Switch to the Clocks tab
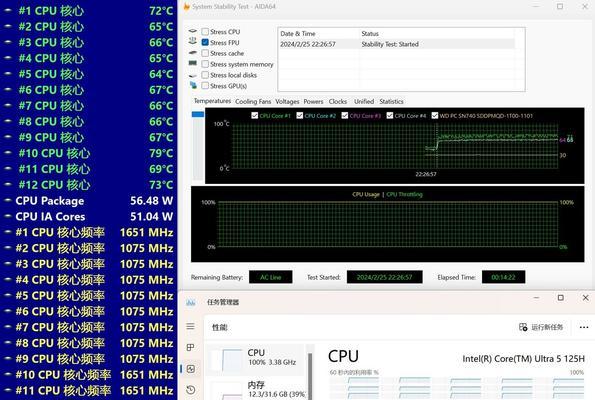Viewport: 595px width, 400px height. pos(338,101)
